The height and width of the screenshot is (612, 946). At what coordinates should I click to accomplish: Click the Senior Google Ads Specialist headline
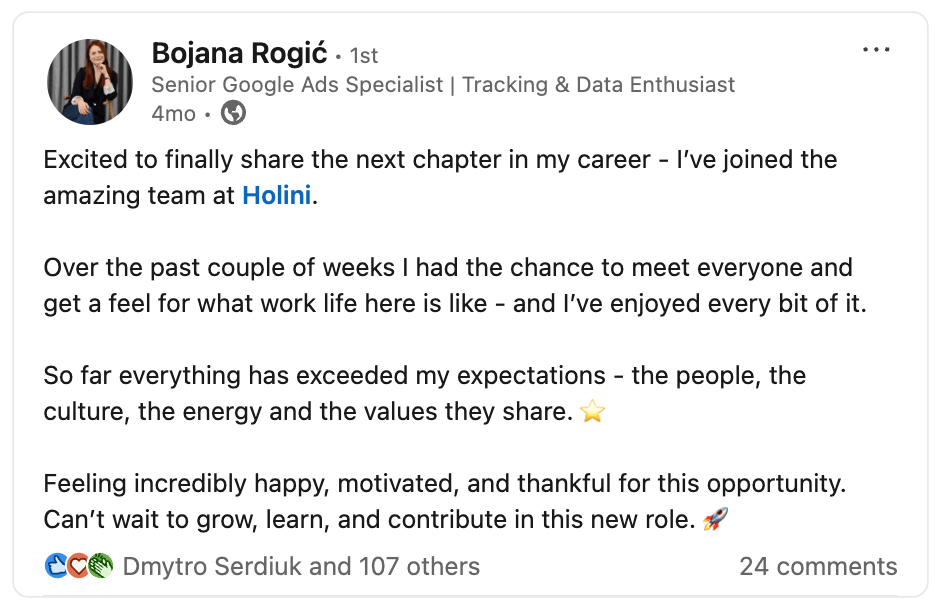443,85
